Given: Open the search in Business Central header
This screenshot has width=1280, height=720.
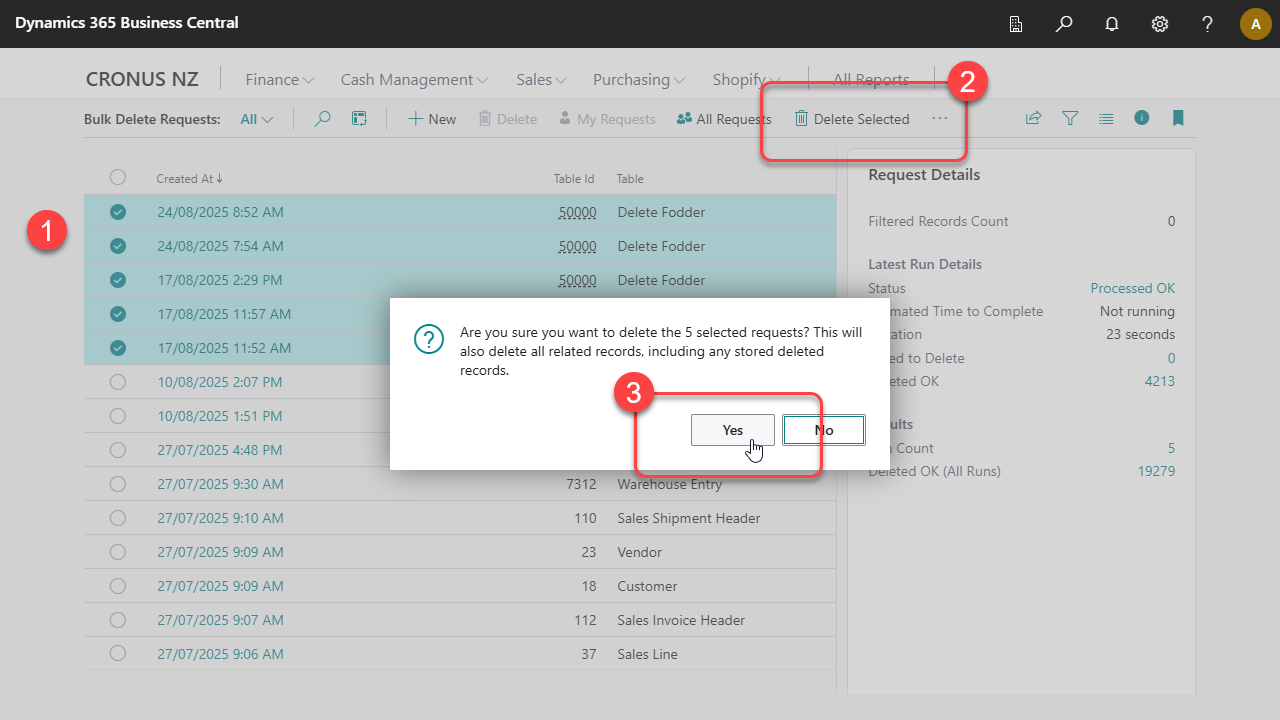Looking at the screenshot, I should tap(1063, 24).
